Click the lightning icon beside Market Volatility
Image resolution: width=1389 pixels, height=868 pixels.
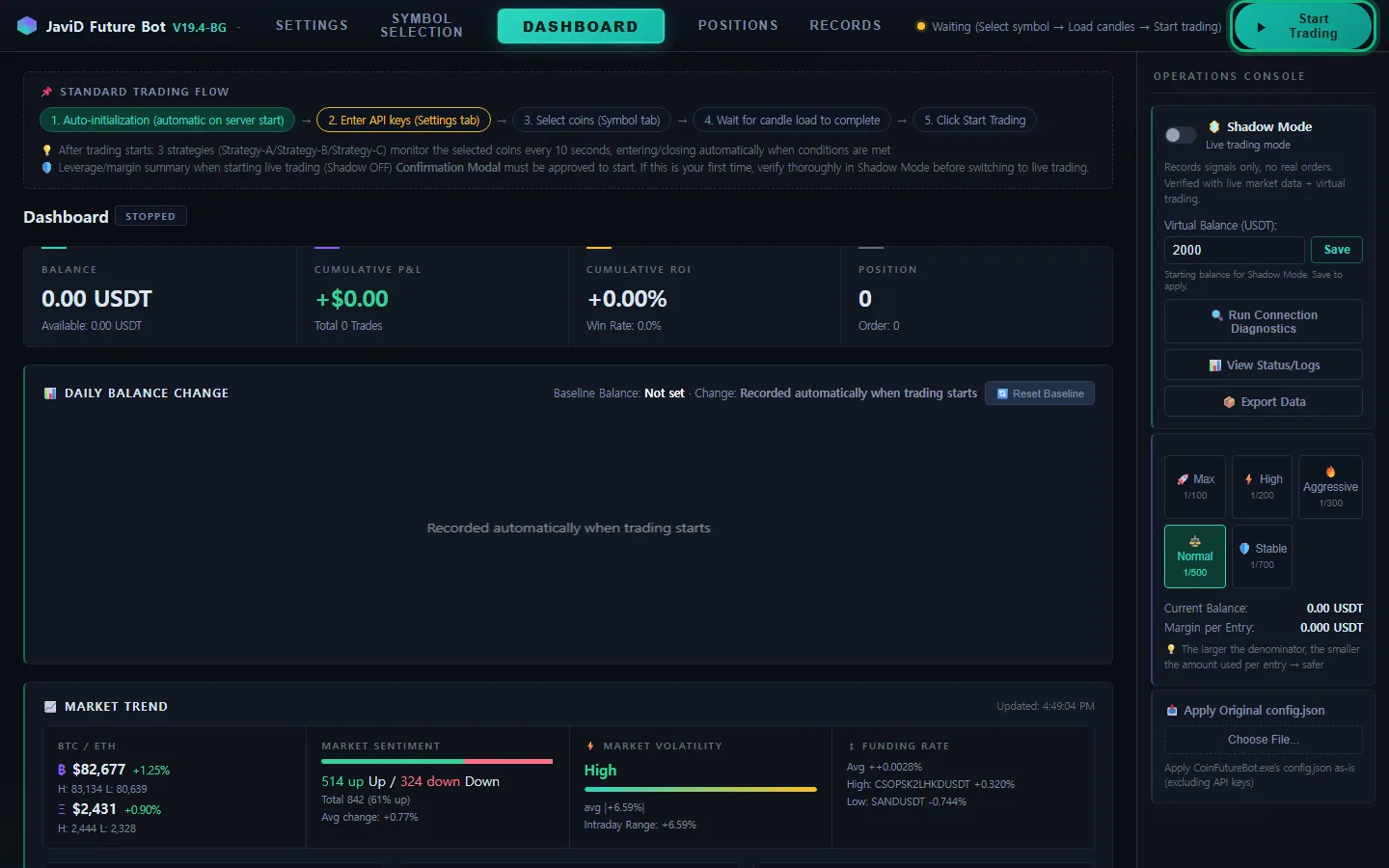[x=590, y=746]
